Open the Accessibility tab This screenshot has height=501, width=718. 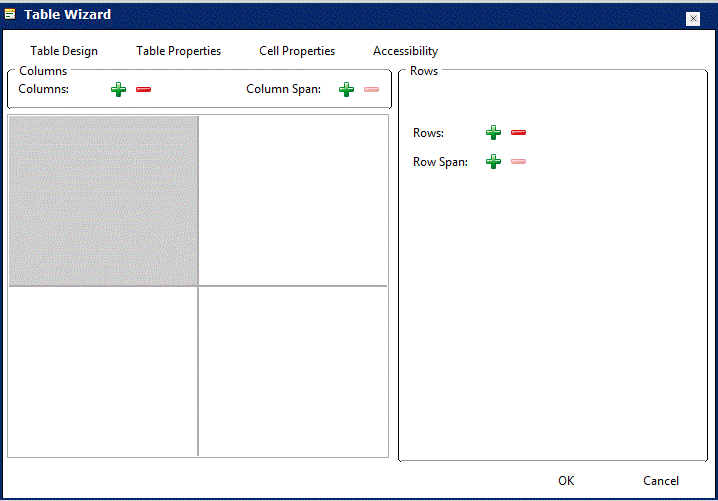(405, 51)
